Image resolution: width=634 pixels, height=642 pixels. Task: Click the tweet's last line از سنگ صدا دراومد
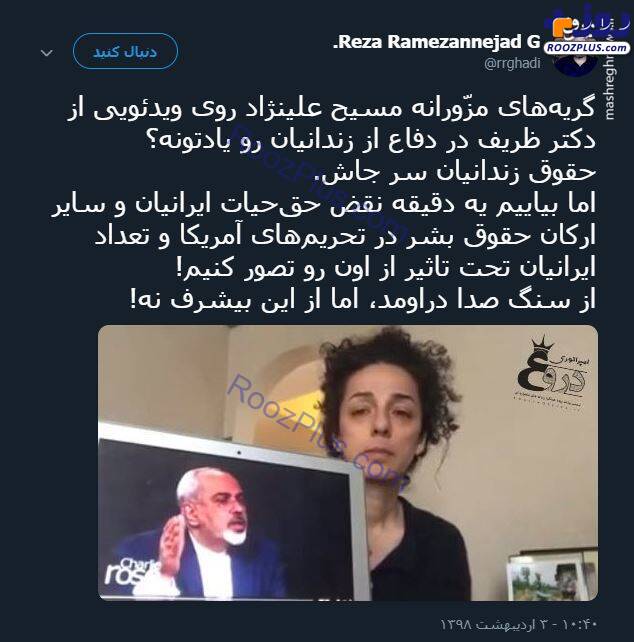click(x=362, y=300)
